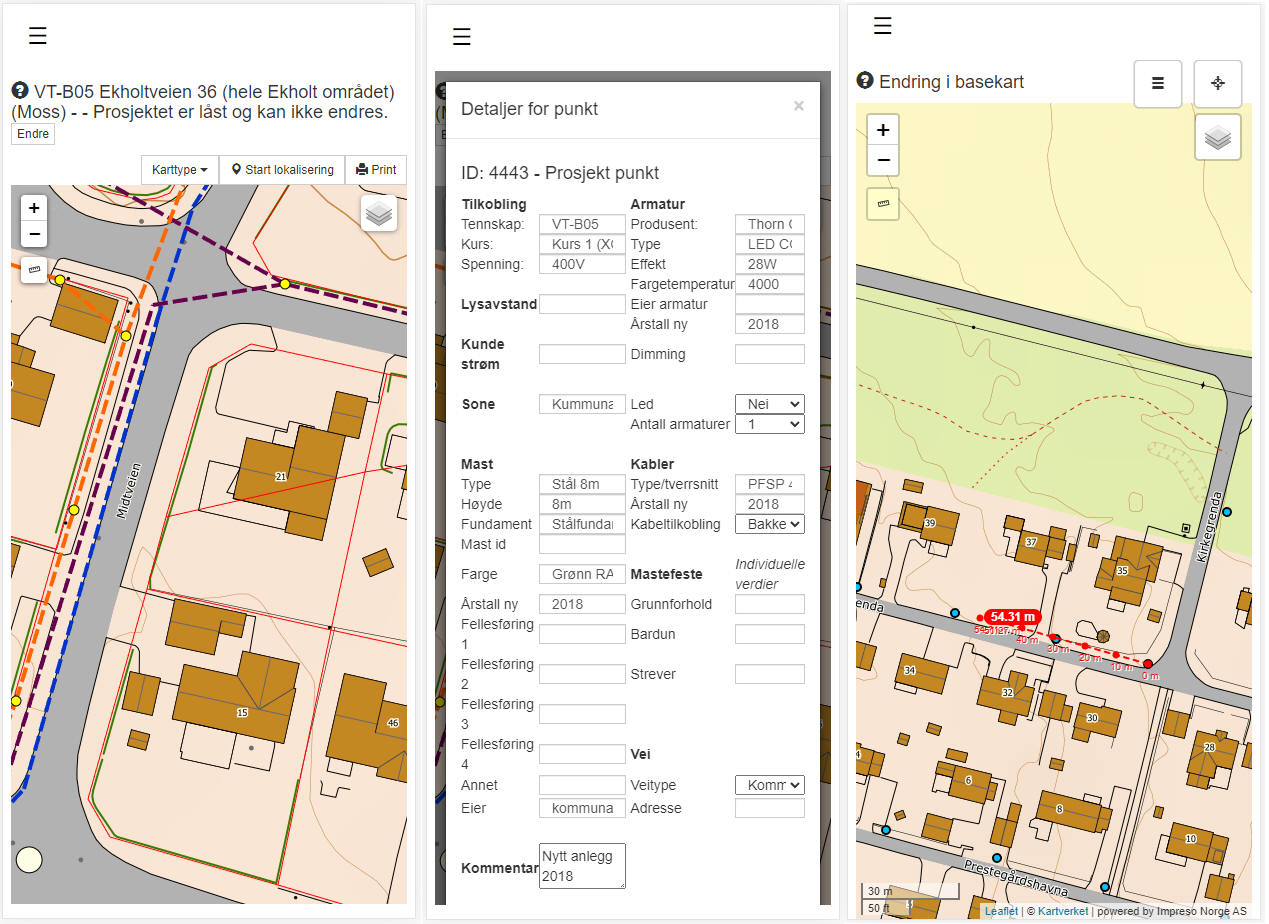Open the Veitype dropdown
The image size is (1269, 924).
(x=769, y=785)
